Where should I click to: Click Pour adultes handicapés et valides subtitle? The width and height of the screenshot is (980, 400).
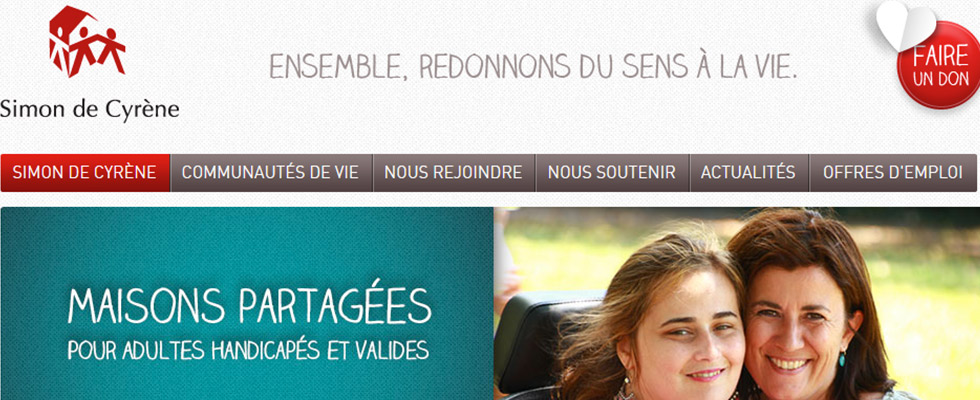(x=248, y=351)
